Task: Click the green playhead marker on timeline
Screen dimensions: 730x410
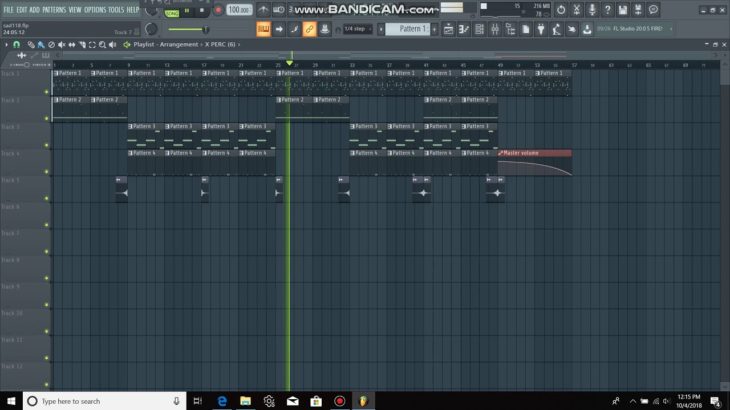Action: [x=290, y=62]
